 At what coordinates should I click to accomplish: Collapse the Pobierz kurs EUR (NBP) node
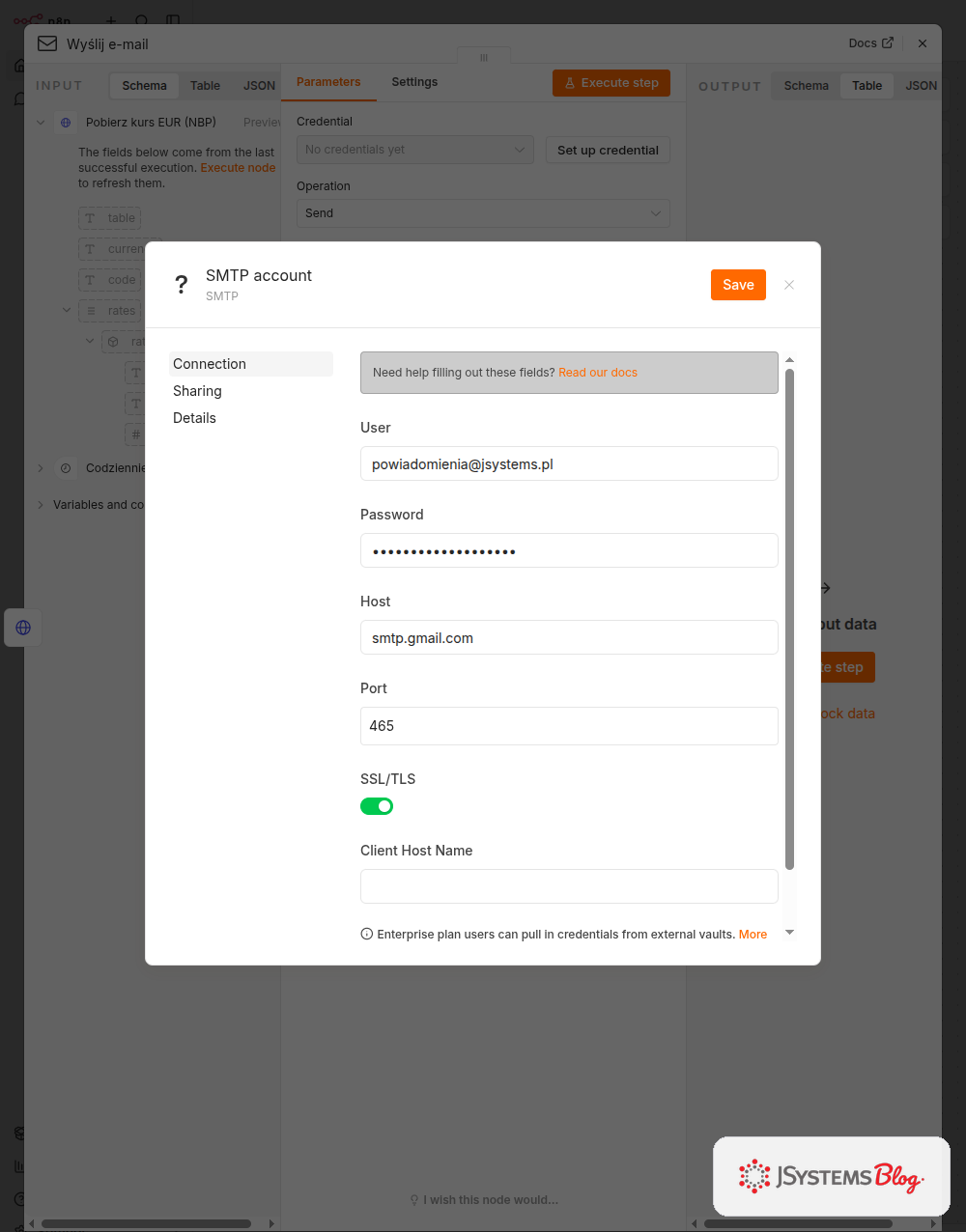41,123
